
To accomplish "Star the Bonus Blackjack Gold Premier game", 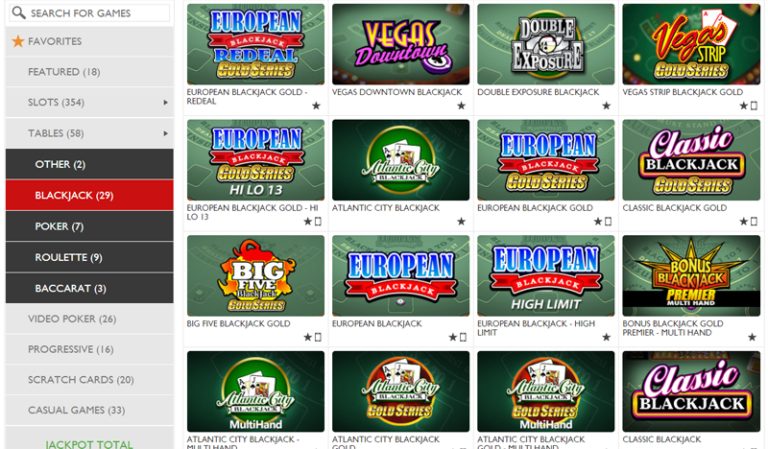I will pyautogui.click(x=752, y=337).
